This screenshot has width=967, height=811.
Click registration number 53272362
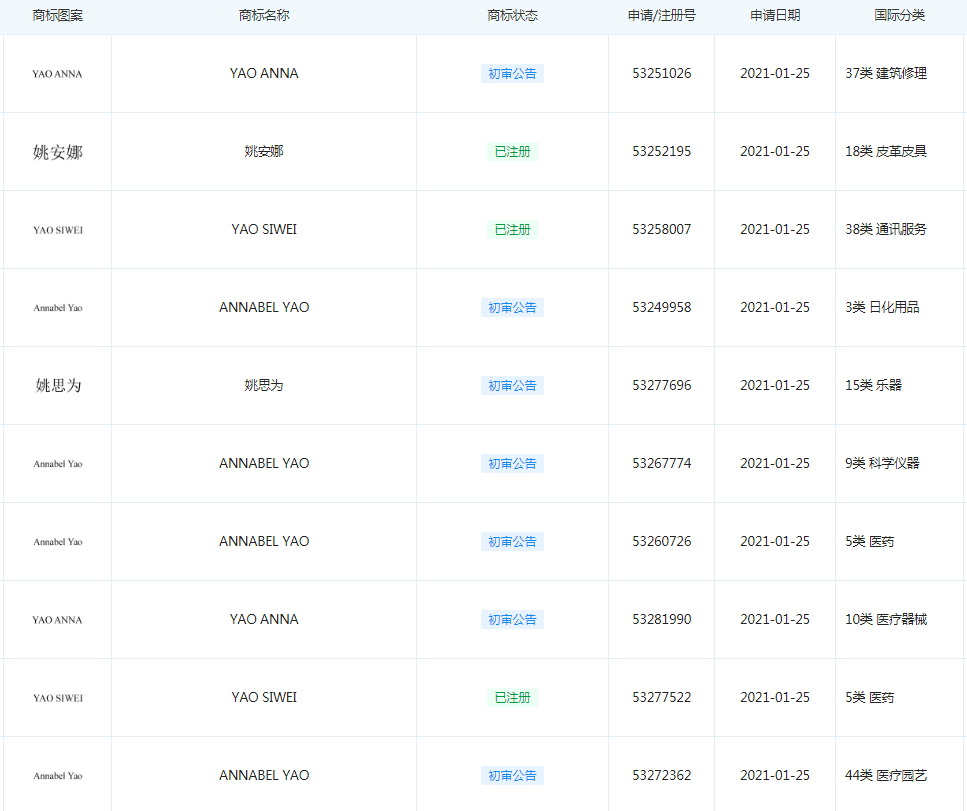662,775
